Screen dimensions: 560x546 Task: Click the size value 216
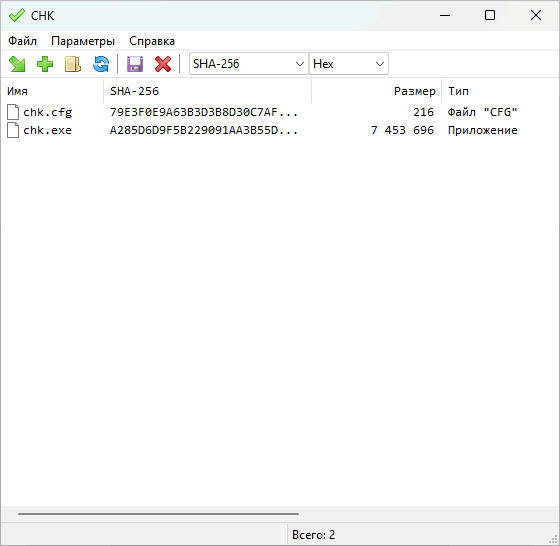point(424,112)
